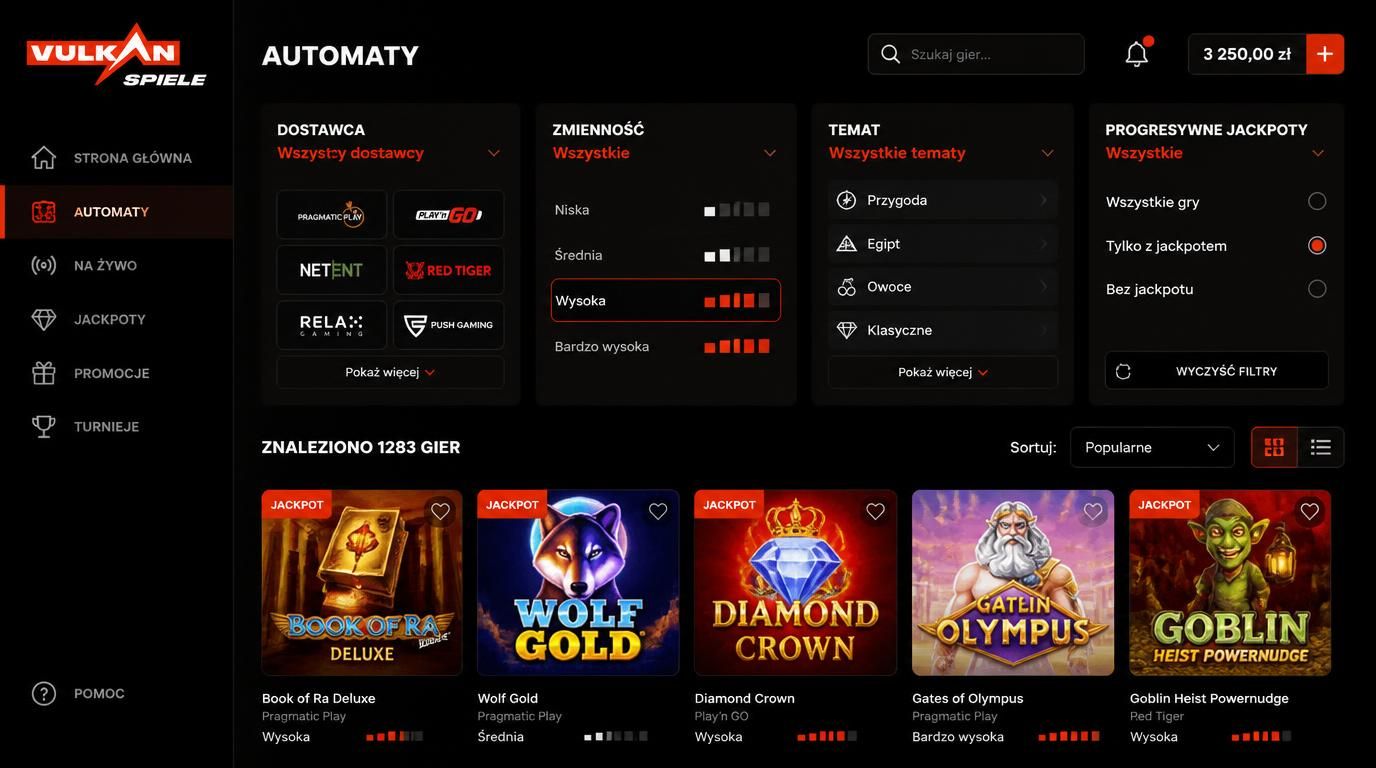Select the Tylko z jackpotem radio
Image resolution: width=1376 pixels, height=768 pixels.
click(x=1317, y=245)
